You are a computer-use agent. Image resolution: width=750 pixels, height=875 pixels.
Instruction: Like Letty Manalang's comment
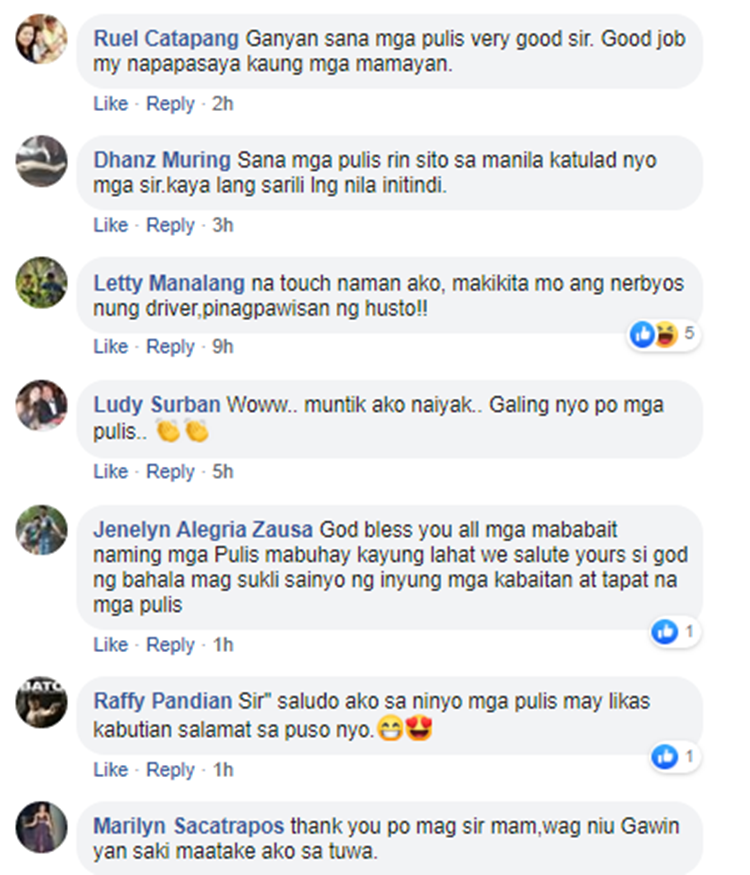pos(110,347)
